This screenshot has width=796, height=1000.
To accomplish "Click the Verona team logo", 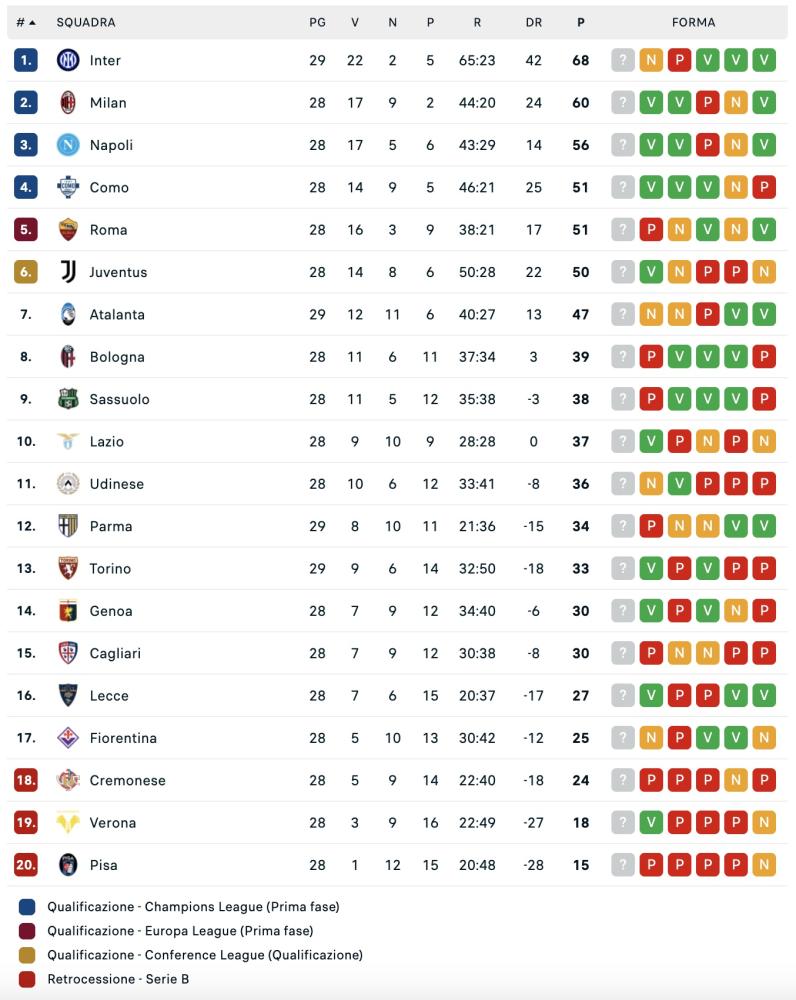I will [68, 823].
